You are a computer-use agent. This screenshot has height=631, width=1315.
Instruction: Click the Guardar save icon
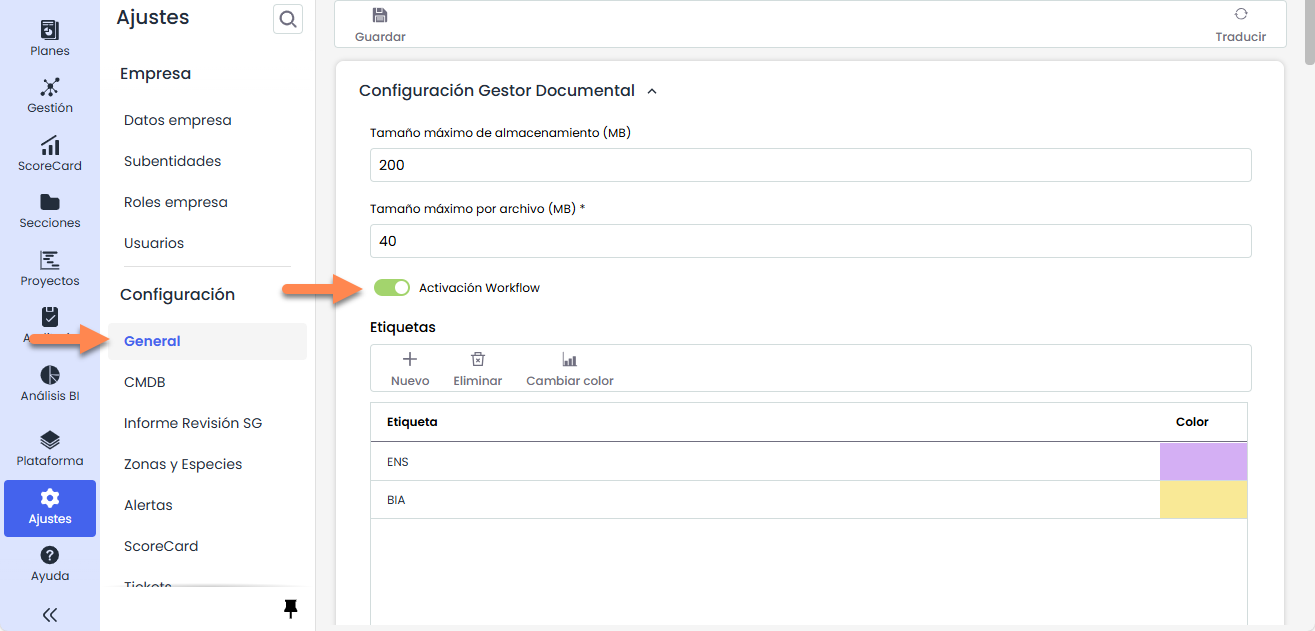pos(379,16)
